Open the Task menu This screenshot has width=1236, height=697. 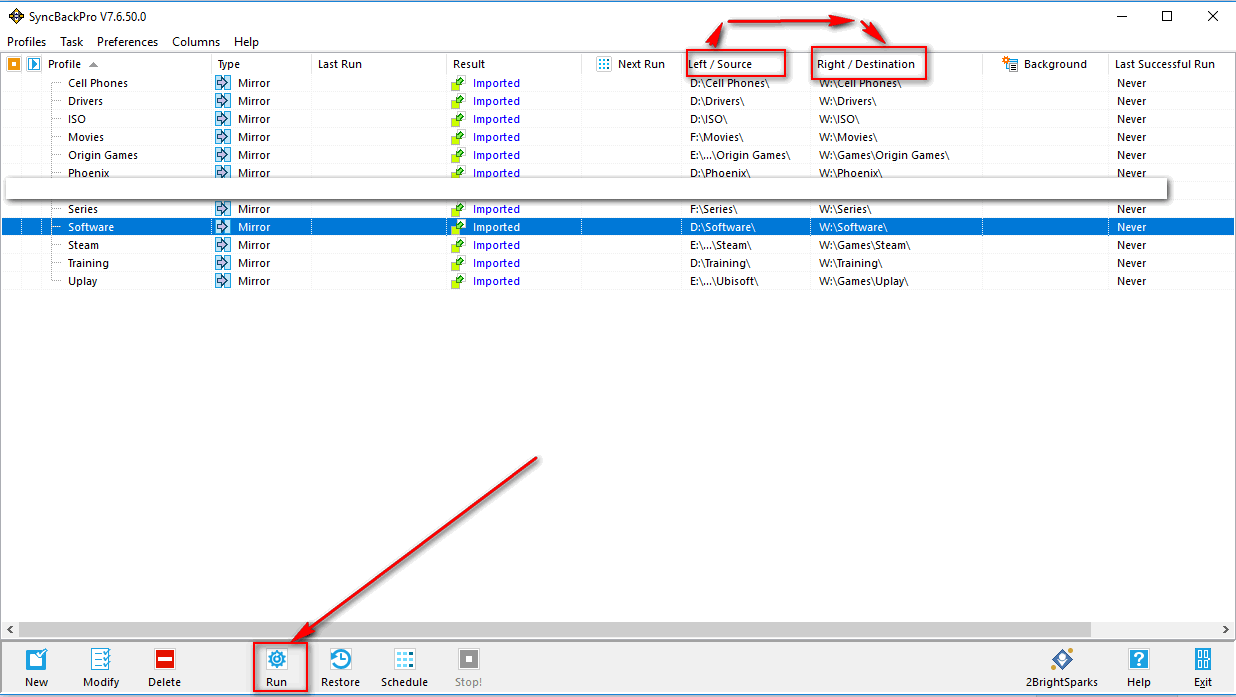(72, 42)
